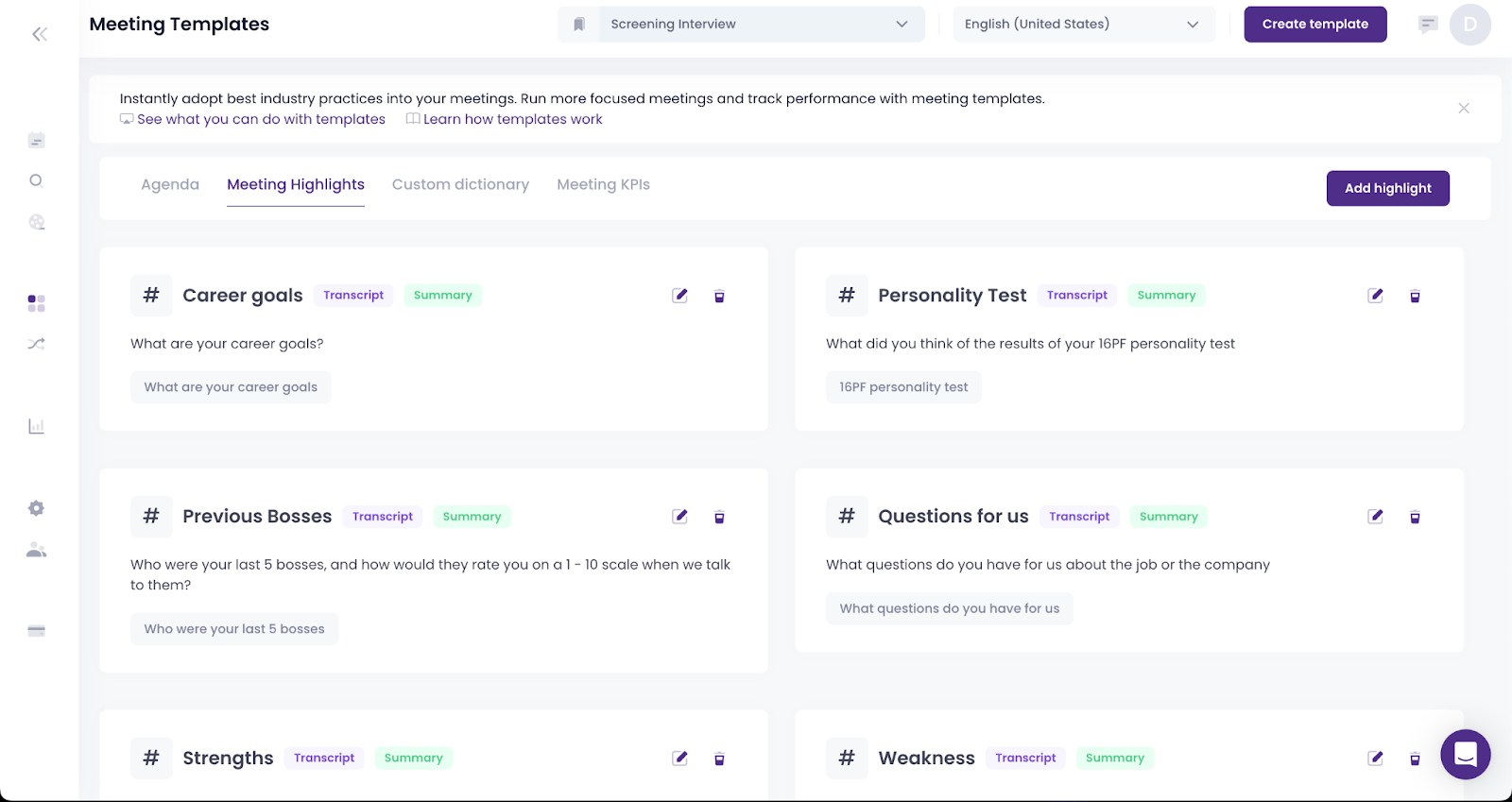Open the search icon in sidebar
The width and height of the screenshot is (1512, 802).
pyautogui.click(x=36, y=180)
